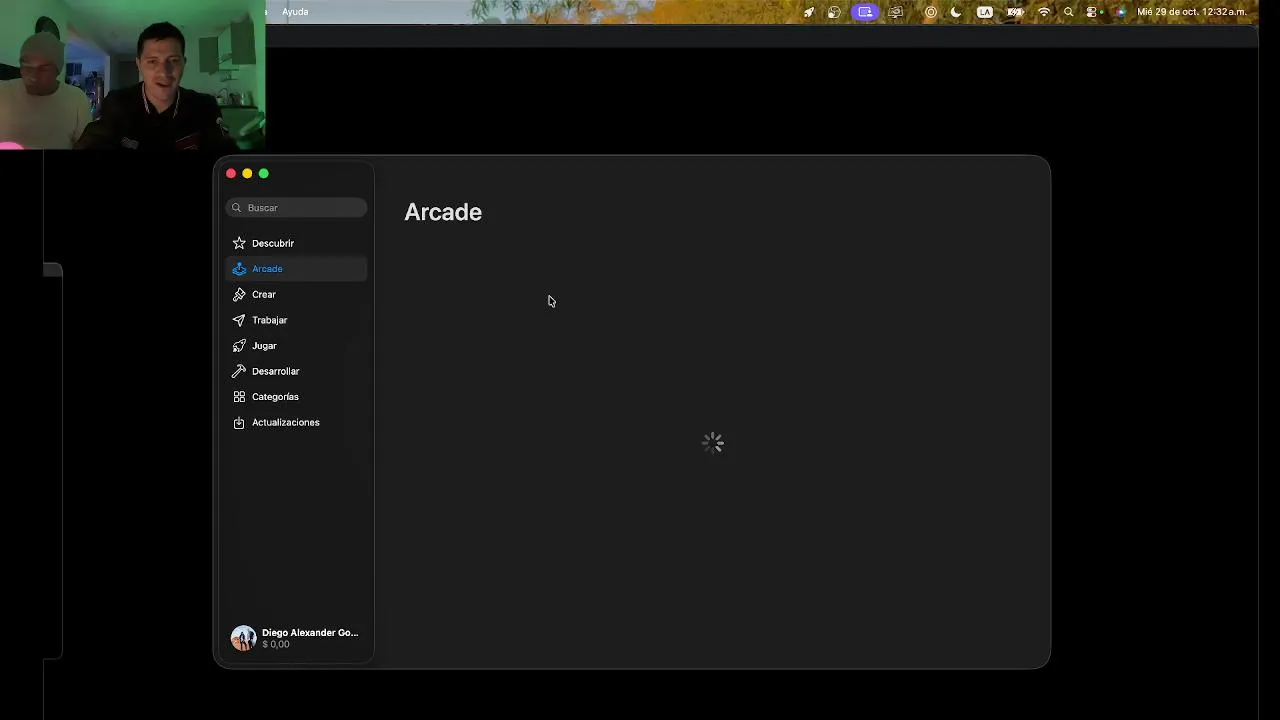Screen dimensions: 1280x720
Task: Open the Diego Alexander account profile
Action: click(295, 638)
